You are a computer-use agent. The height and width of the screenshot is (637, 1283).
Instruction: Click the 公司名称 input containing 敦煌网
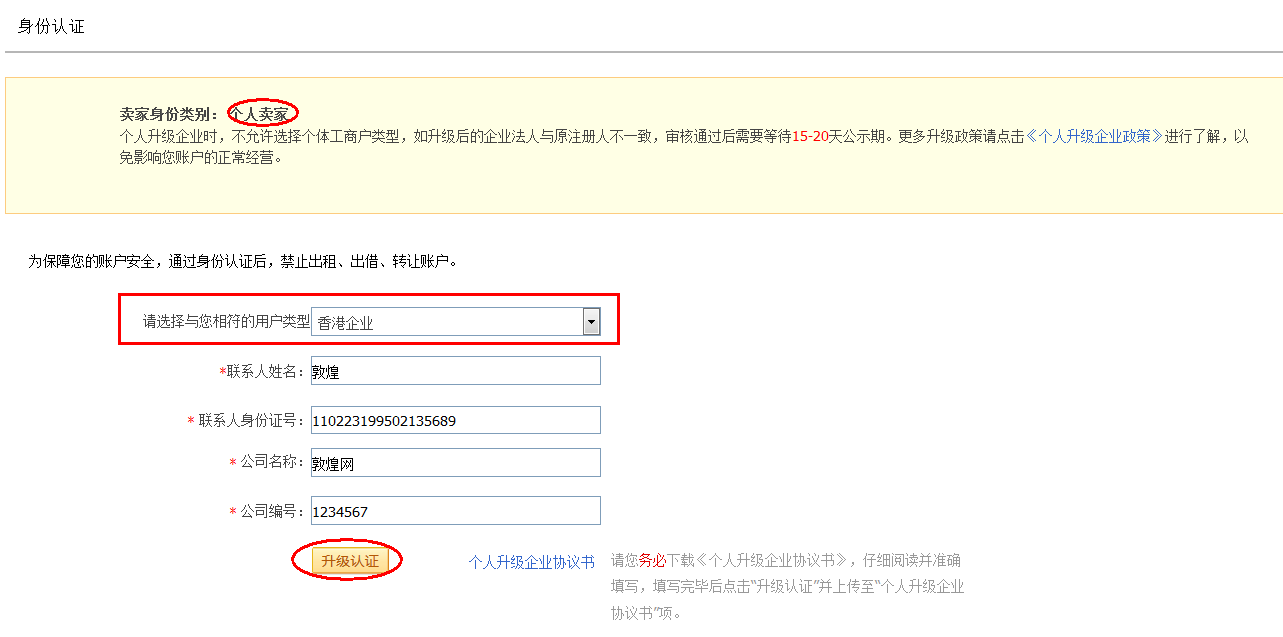coord(455,462)
